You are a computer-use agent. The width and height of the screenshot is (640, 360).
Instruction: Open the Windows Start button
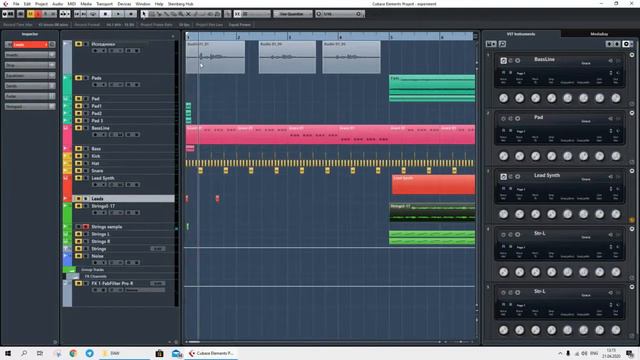pyautogui.click(x=8, y=353)
